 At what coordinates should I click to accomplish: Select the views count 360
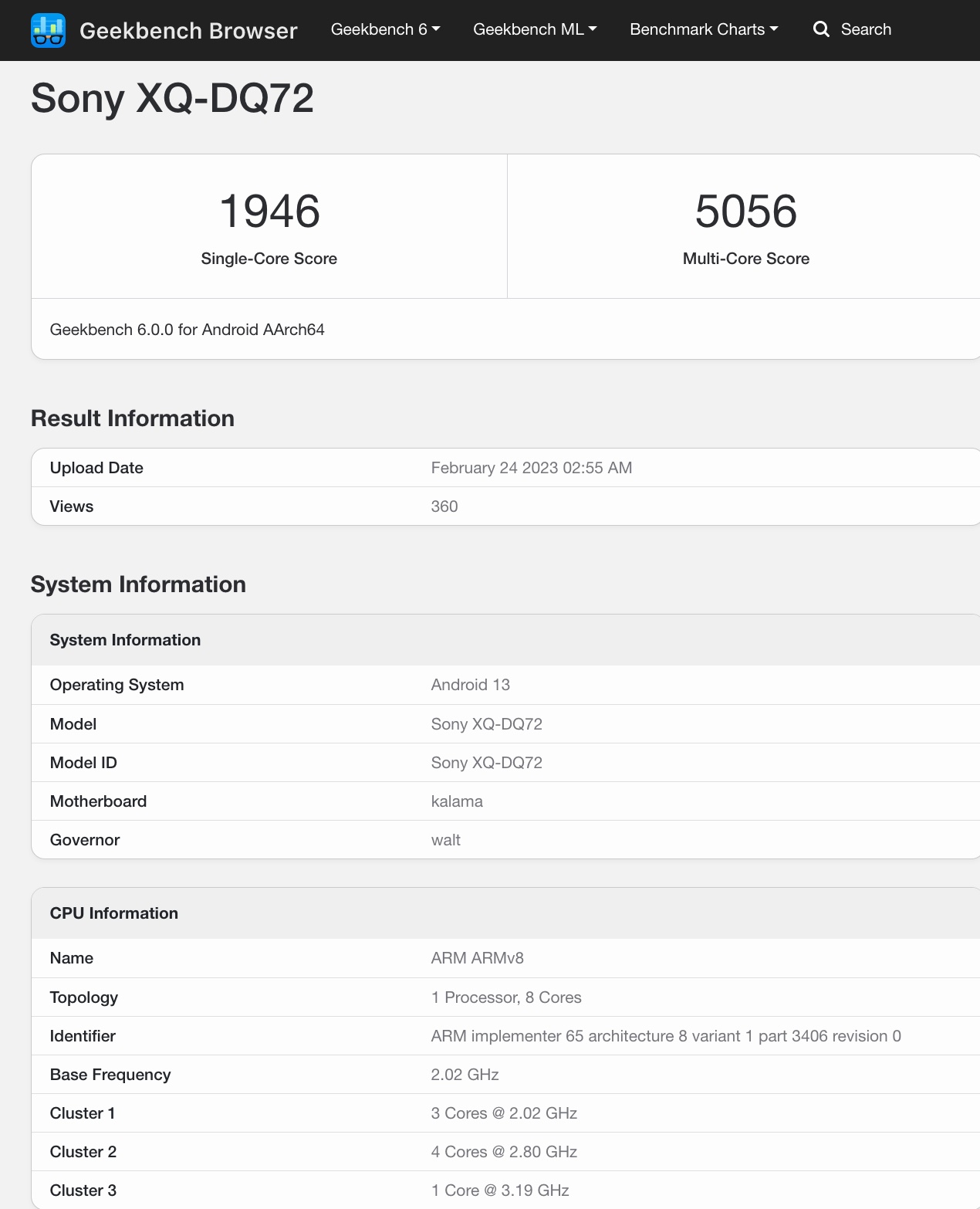pyautogui.click(x=444, y=506)
